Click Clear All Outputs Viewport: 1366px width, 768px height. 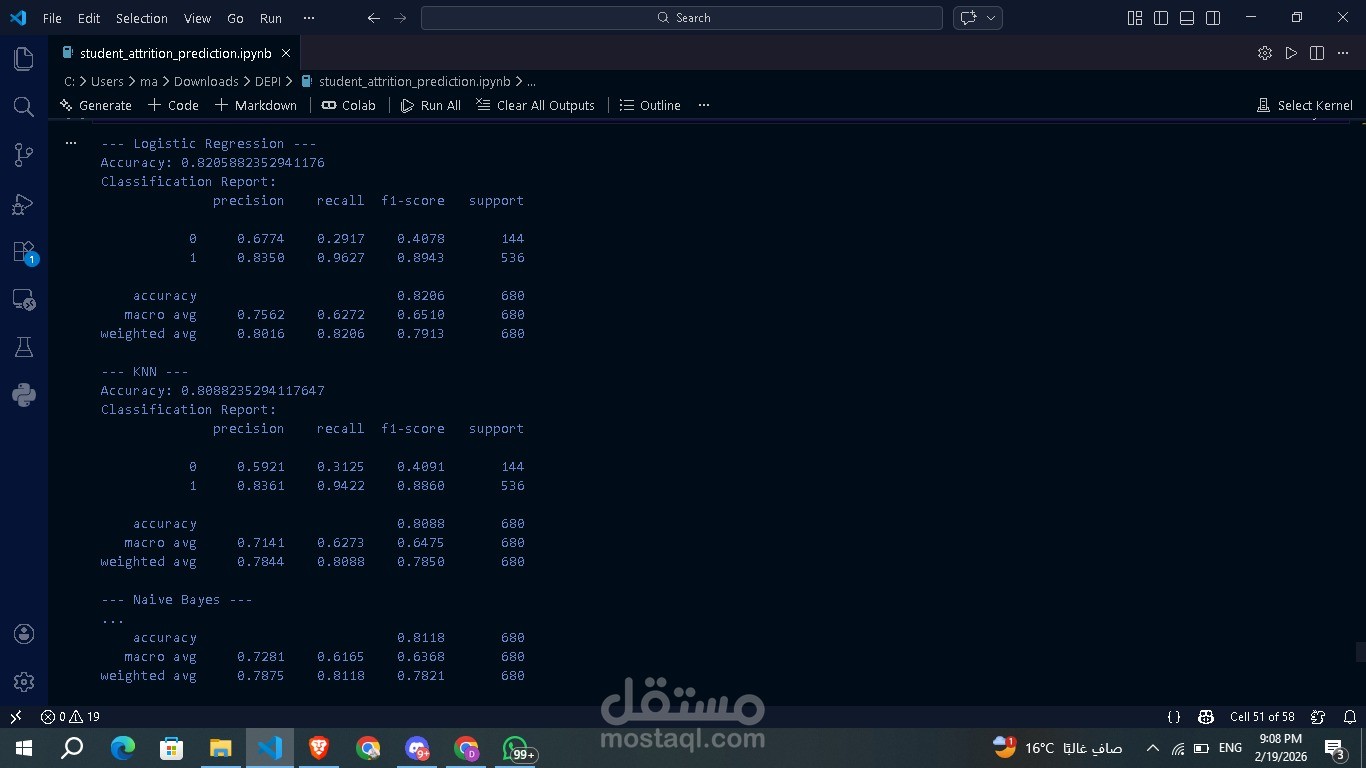tap(535, 105)
